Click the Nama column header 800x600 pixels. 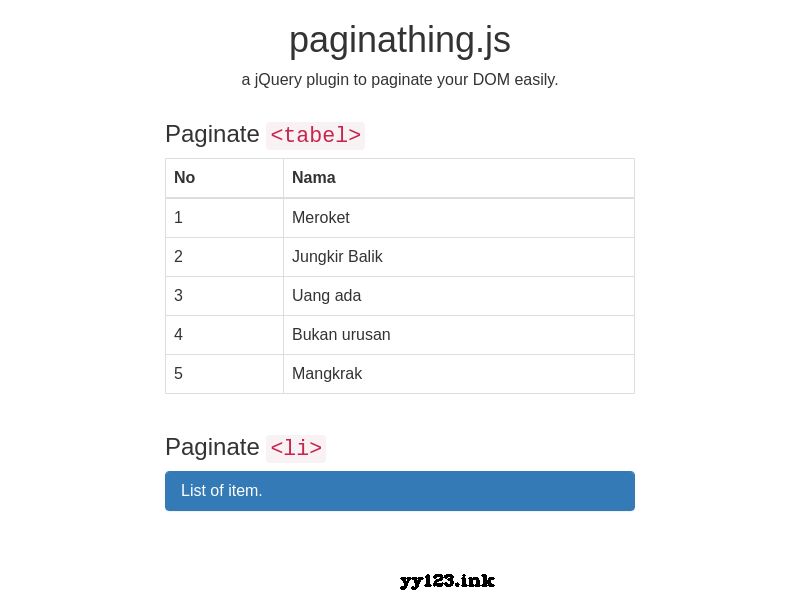[459, 178]
